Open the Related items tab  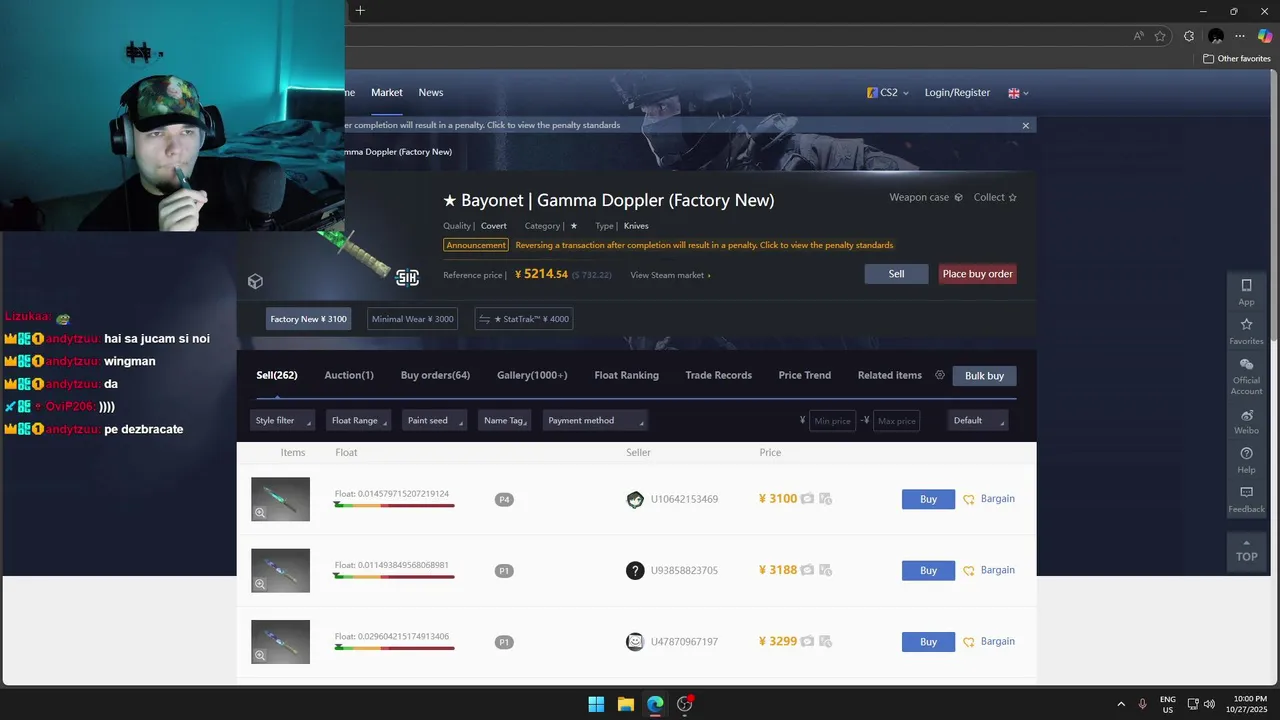(890, 375)
